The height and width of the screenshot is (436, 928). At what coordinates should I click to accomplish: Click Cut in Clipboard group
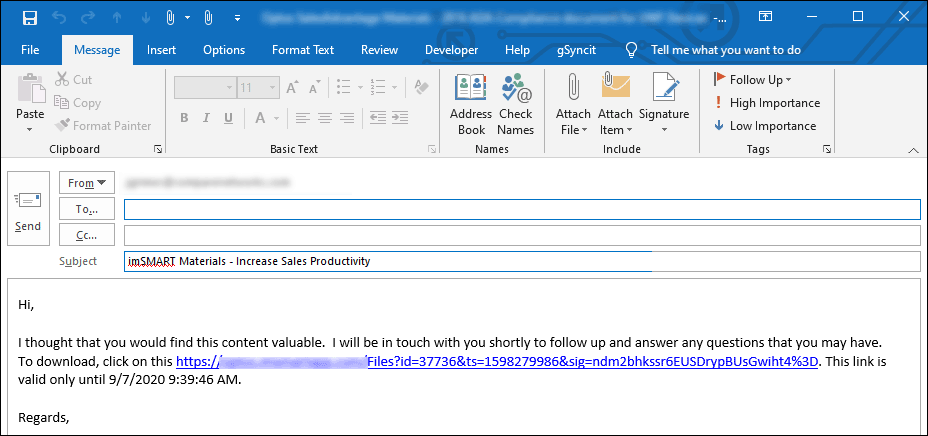[x=73, y=79]
